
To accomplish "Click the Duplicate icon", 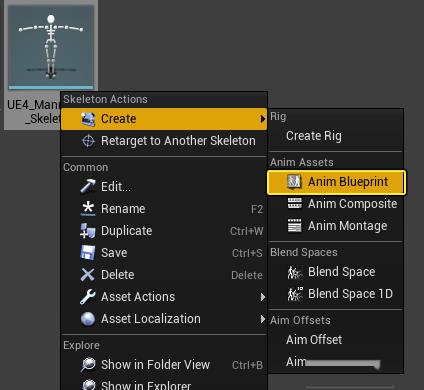I will tap(88, 230).
